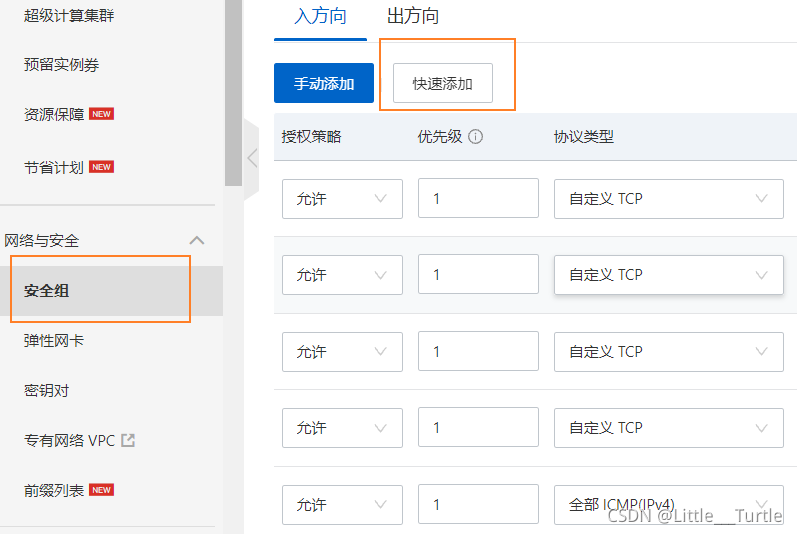Open 超级计算集群 in the sidebar
This screenshot has height=534, width=797.
(69, 15)
